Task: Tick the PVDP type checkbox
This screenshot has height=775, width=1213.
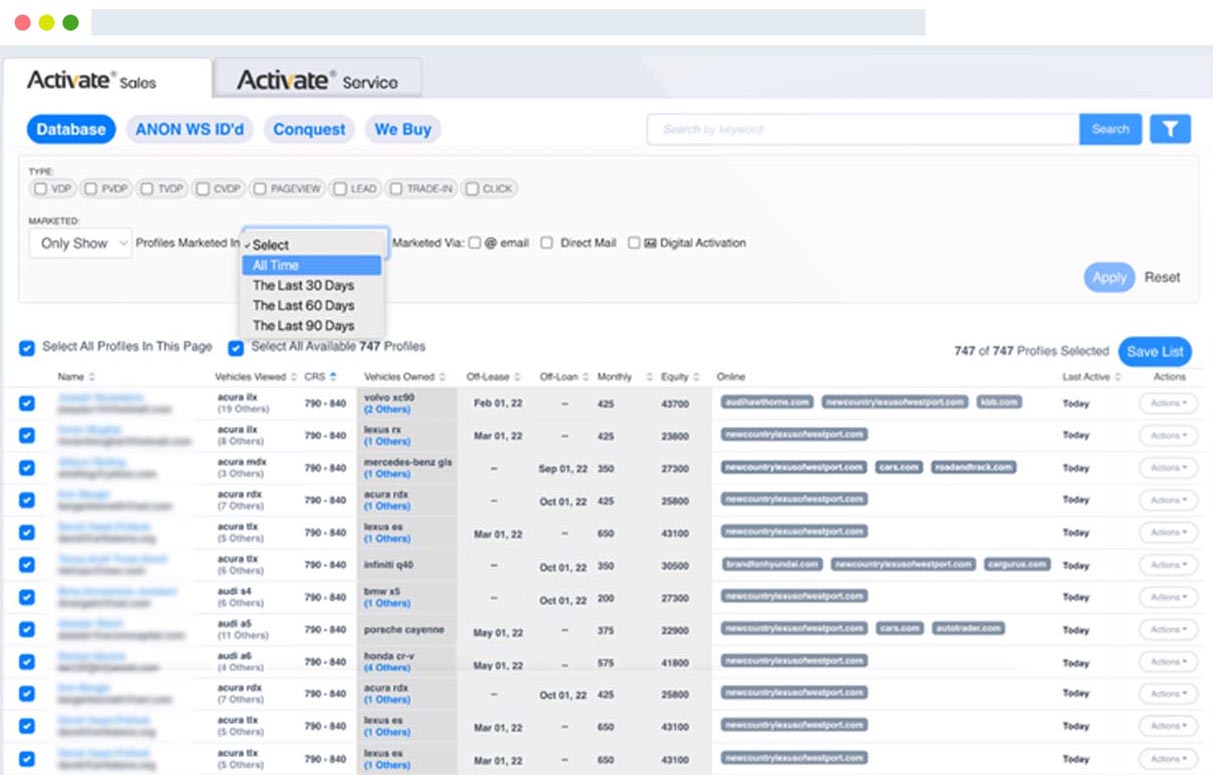Action: pos(90,188)
